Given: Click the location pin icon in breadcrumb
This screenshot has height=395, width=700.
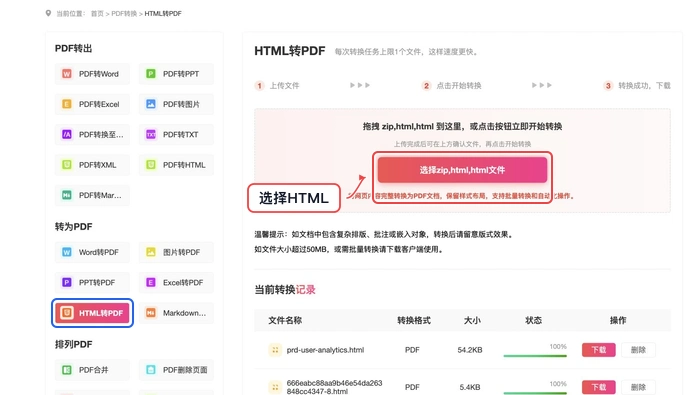Looking at the screenshot, I should pos(48,13).
